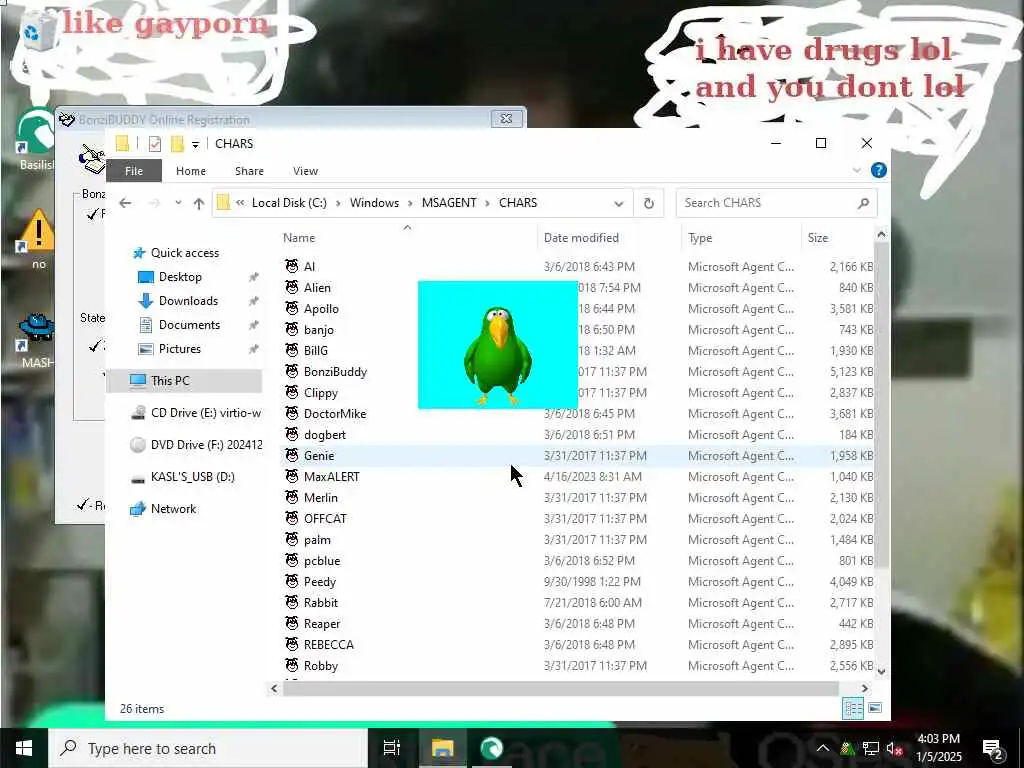Click the horizontal scrollbar right arrow

point(865,688)
